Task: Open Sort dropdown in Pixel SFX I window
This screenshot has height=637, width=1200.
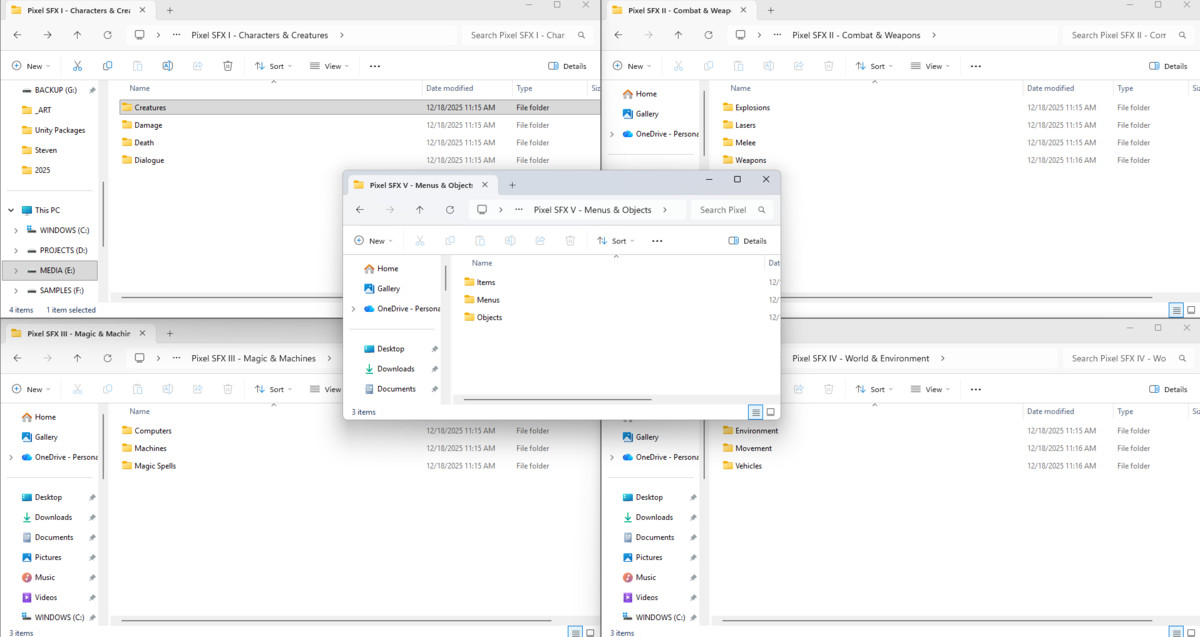Action: [271, 66]
